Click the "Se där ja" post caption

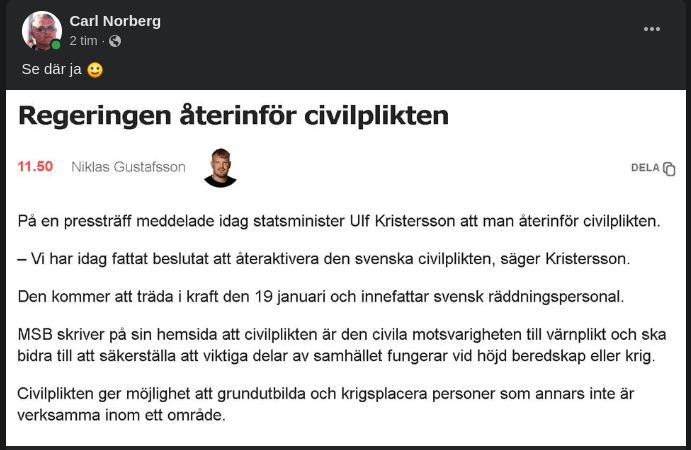[51, 70]
